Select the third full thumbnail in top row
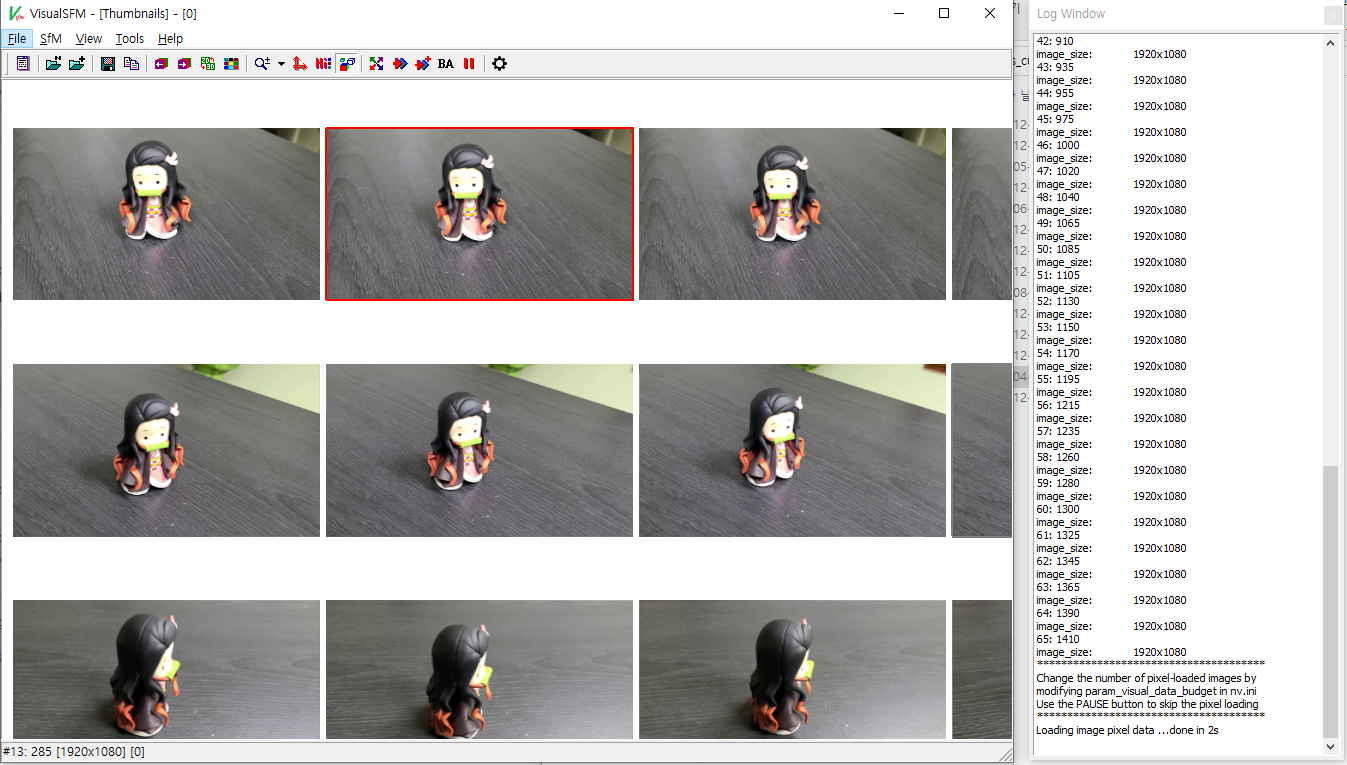This screenshot has height=765, width=1347. pyautogui.click(x=792, y=213)
